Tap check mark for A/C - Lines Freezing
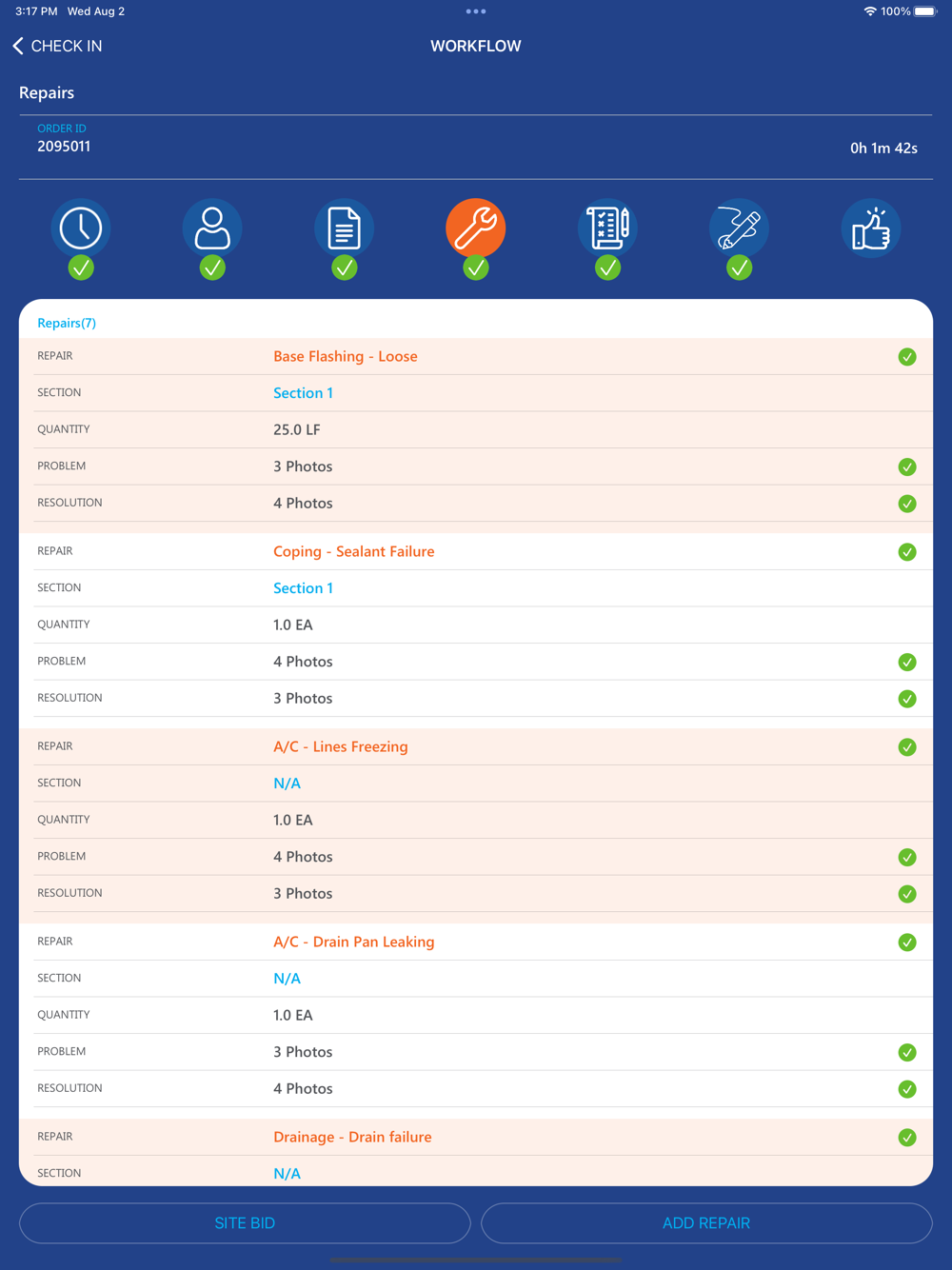This screenshot has height=1270, width=952. (x=907, y=747)
